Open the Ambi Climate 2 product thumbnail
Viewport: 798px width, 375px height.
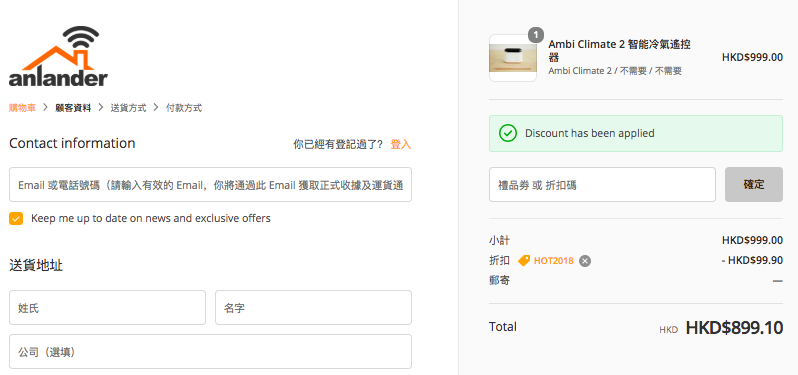coord(513,58)
